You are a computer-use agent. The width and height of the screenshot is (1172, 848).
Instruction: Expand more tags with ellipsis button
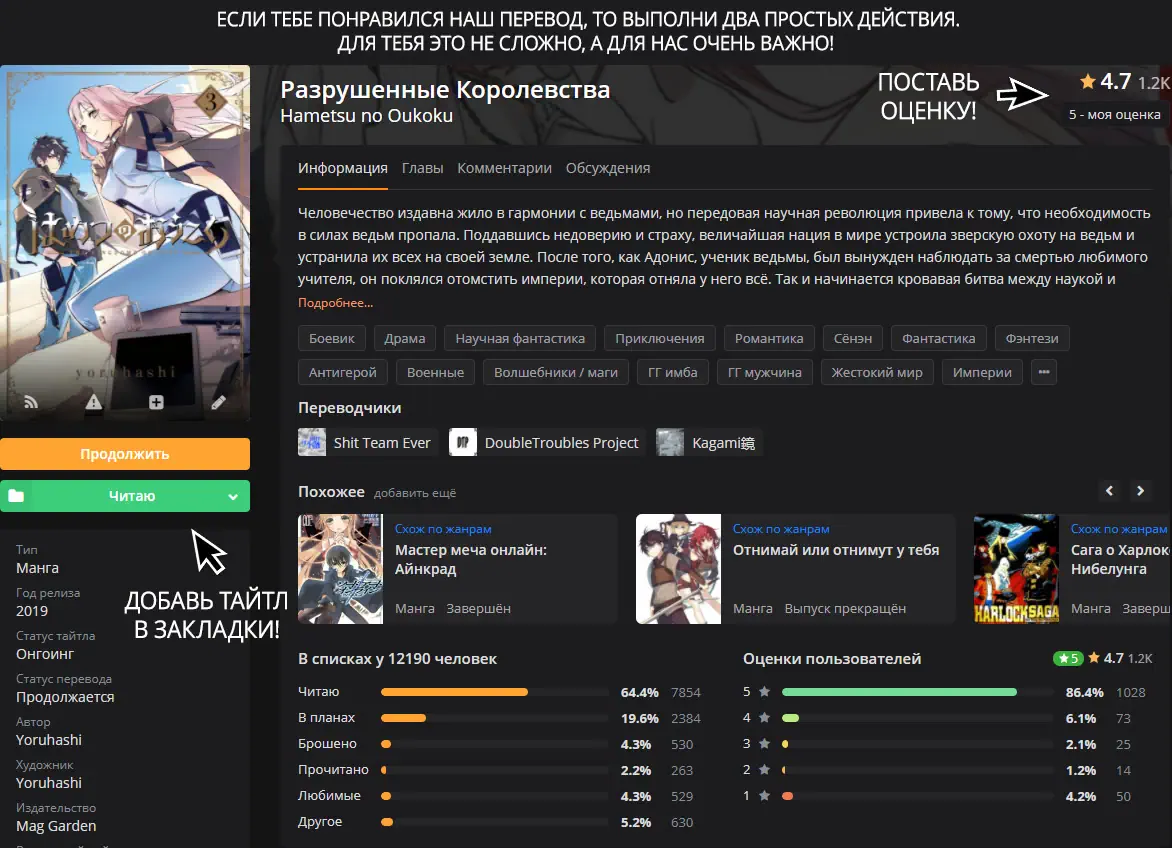1043,372
